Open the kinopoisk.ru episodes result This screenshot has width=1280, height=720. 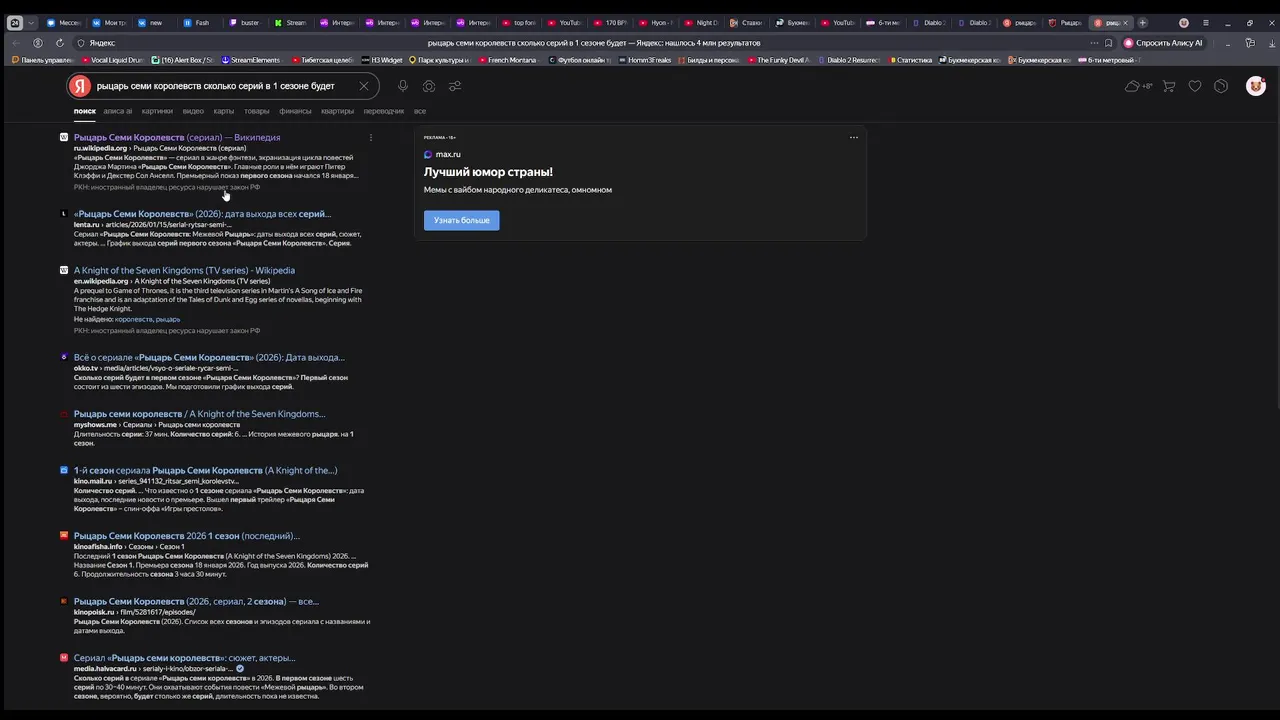196,602
